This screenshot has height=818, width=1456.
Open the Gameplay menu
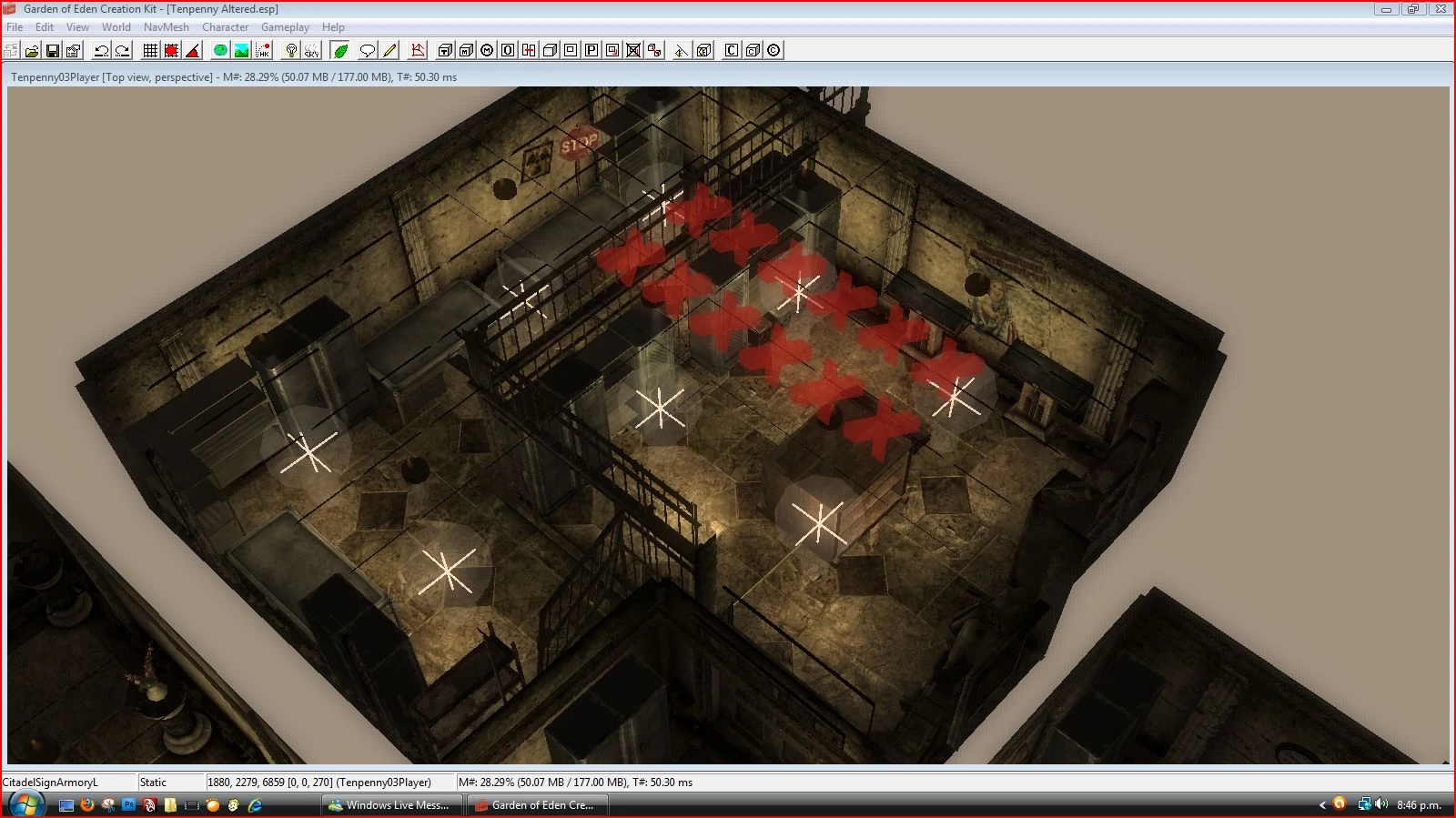285,27
